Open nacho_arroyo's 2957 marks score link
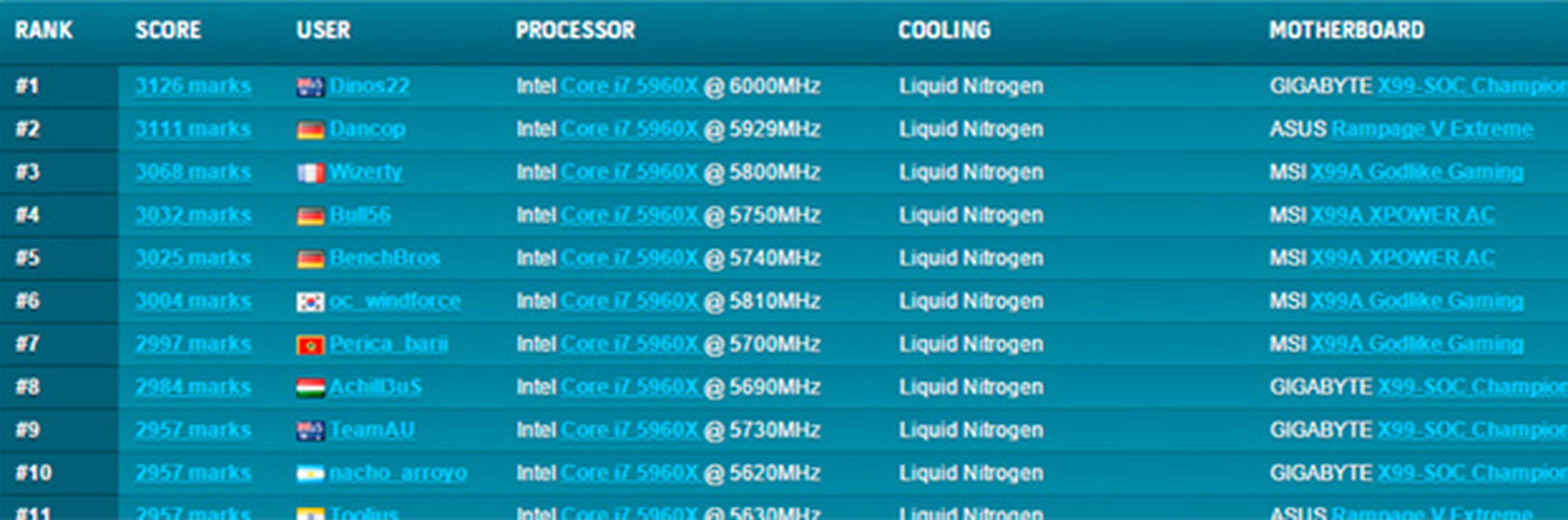Viewport: 1568px width, 520px height. coord(193,473)
